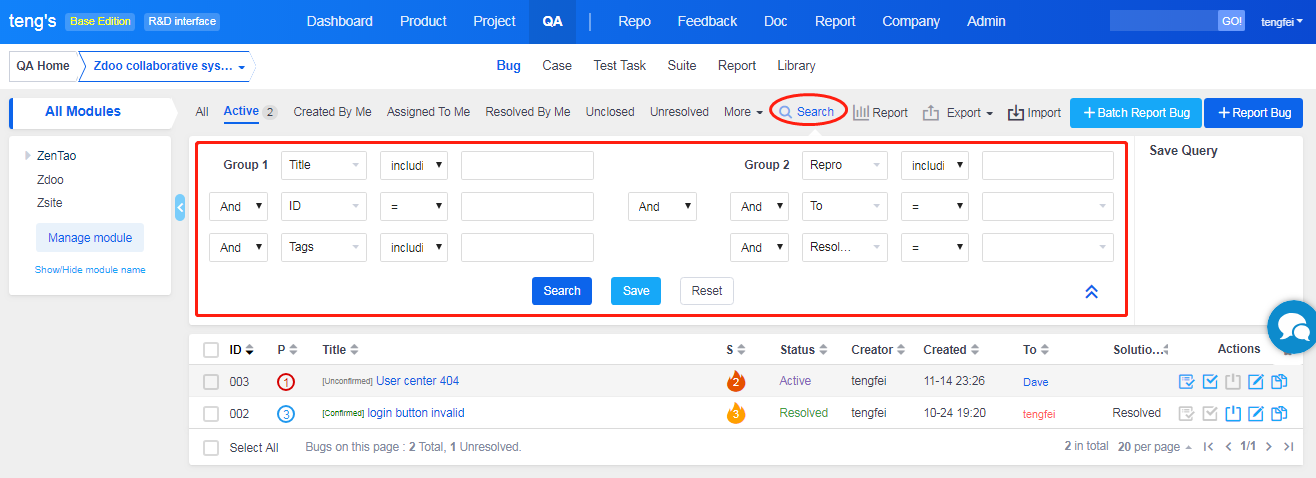Click the Group 1 Title text input field

pos(527,165)
